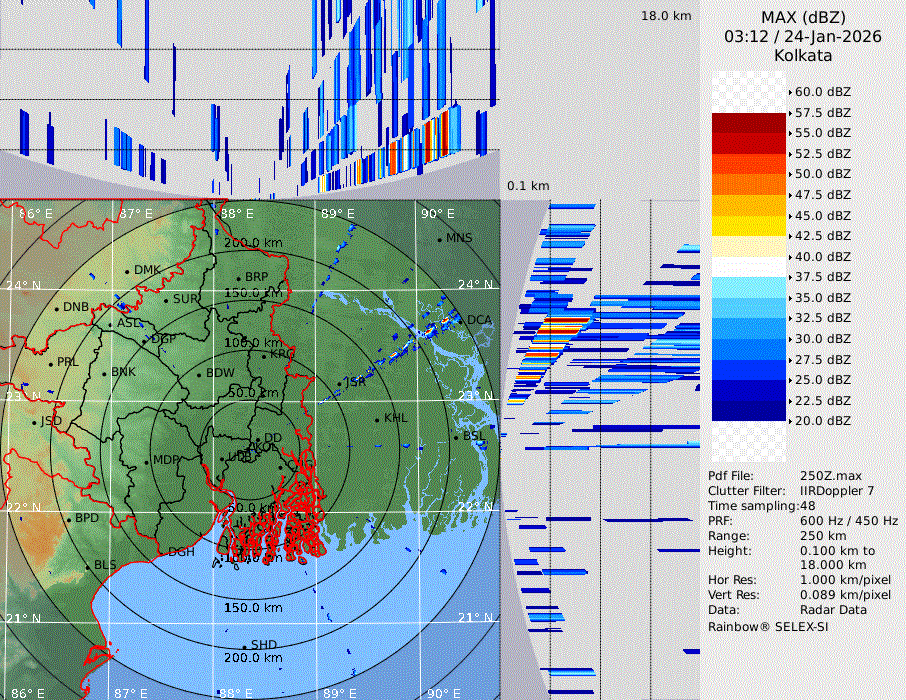906x700 pixels.
Task: Select the dark blue 20.0 dBZ swatch
Action: tap(748, 411)
